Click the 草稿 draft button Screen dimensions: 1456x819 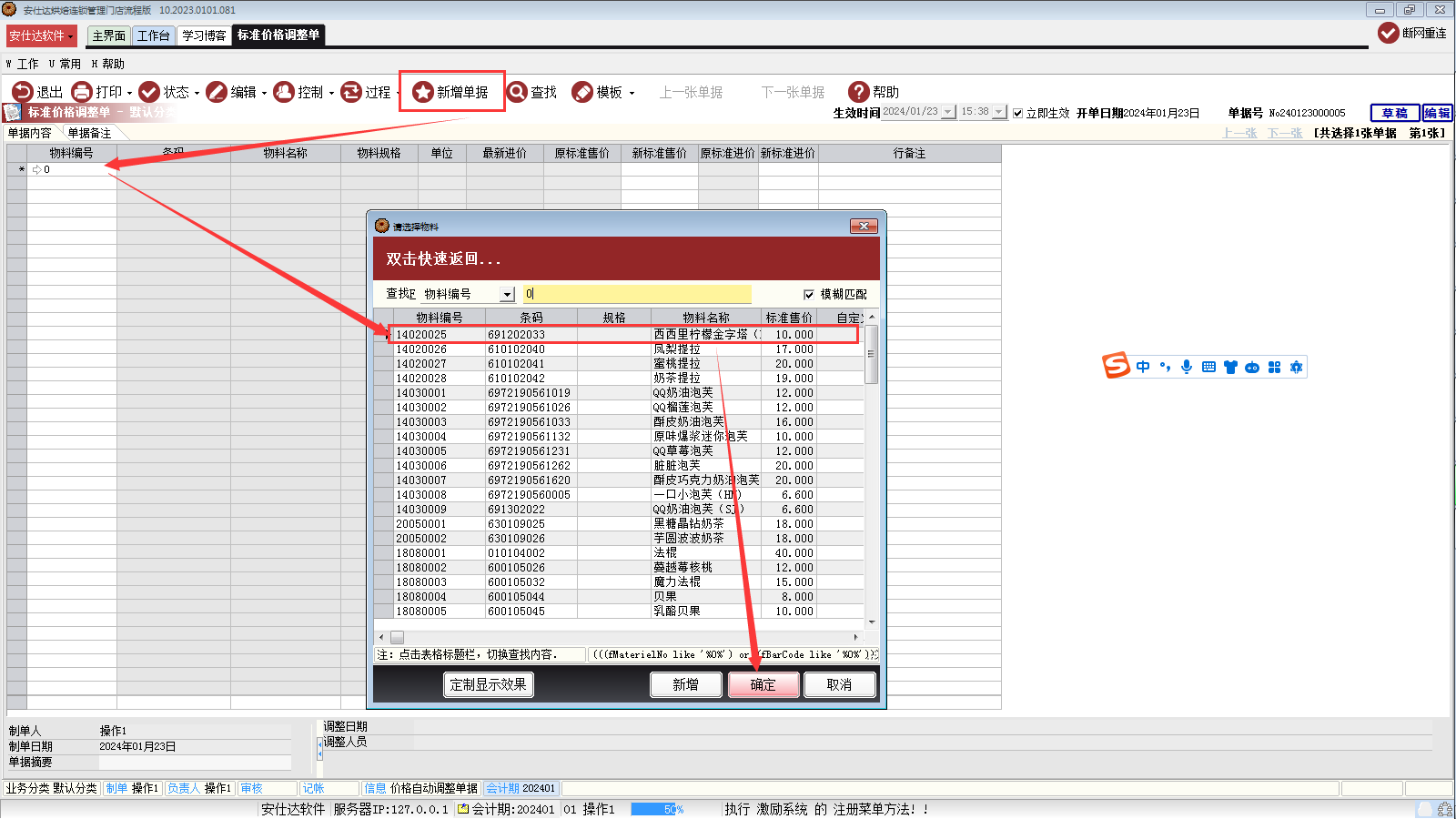tap(1394, 113)
